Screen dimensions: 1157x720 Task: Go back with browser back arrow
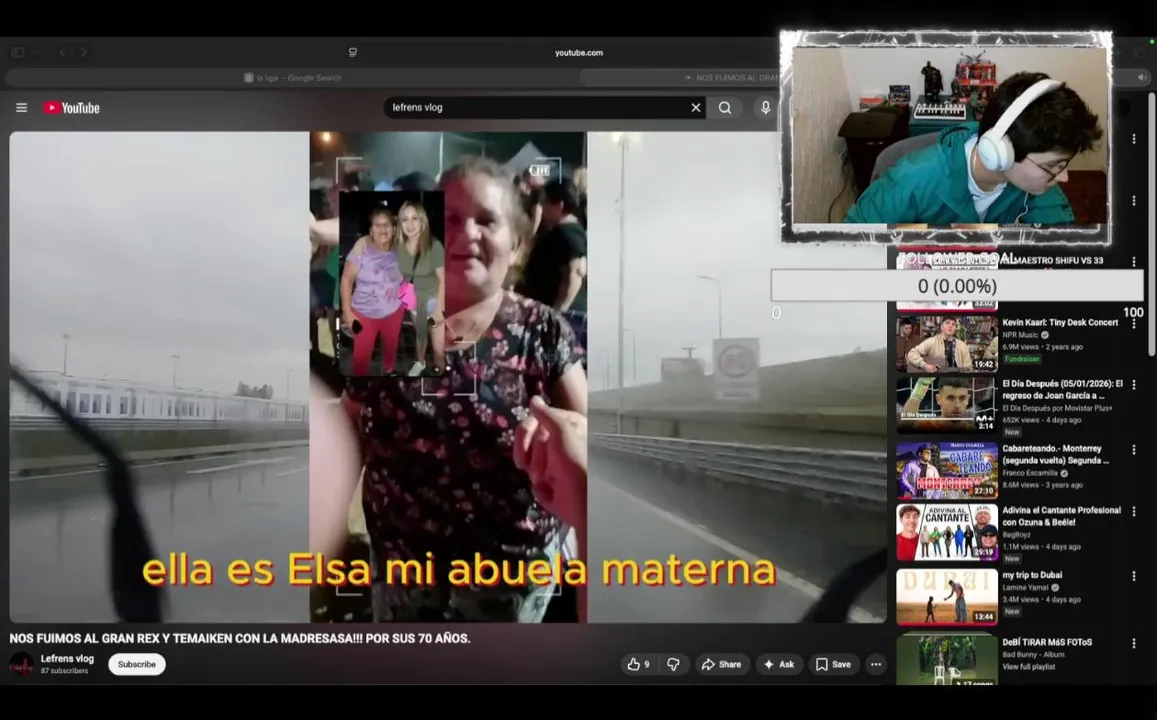[63, 52]
